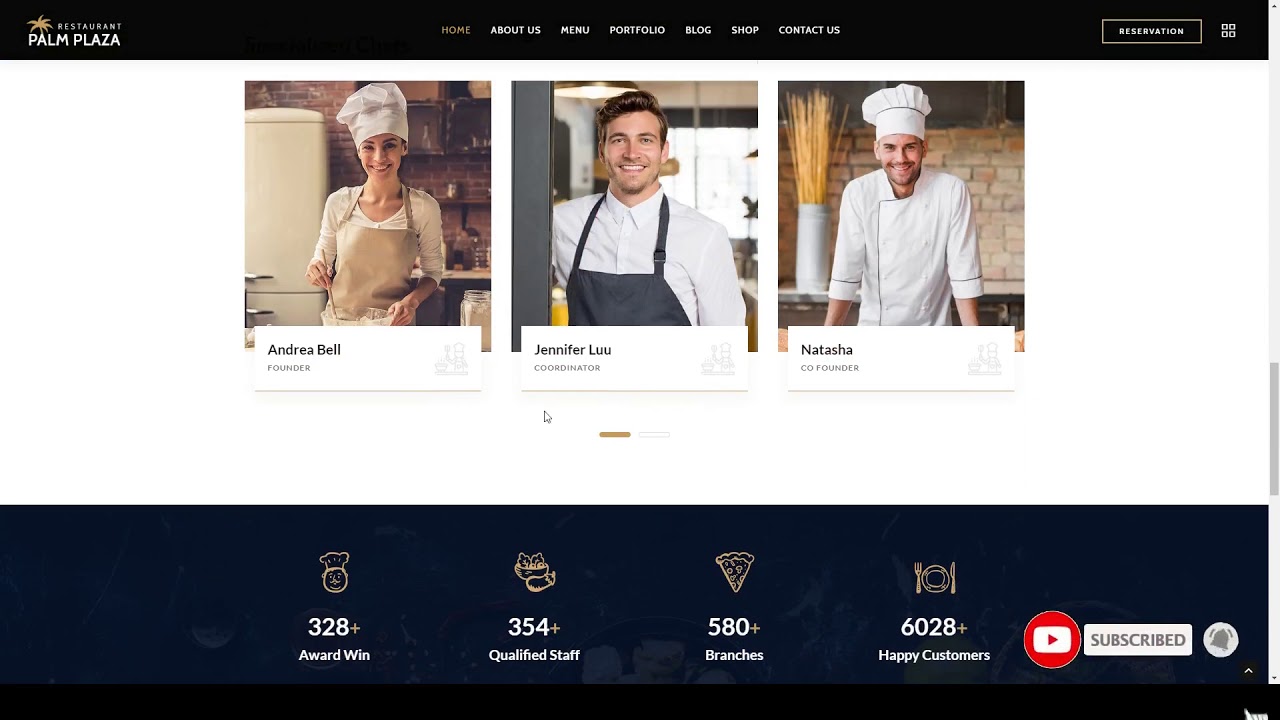The width and height of the screenshot is (1280, 720).
Task: Click the back-to-top arrow button
Action: (x=1248, y=671)
